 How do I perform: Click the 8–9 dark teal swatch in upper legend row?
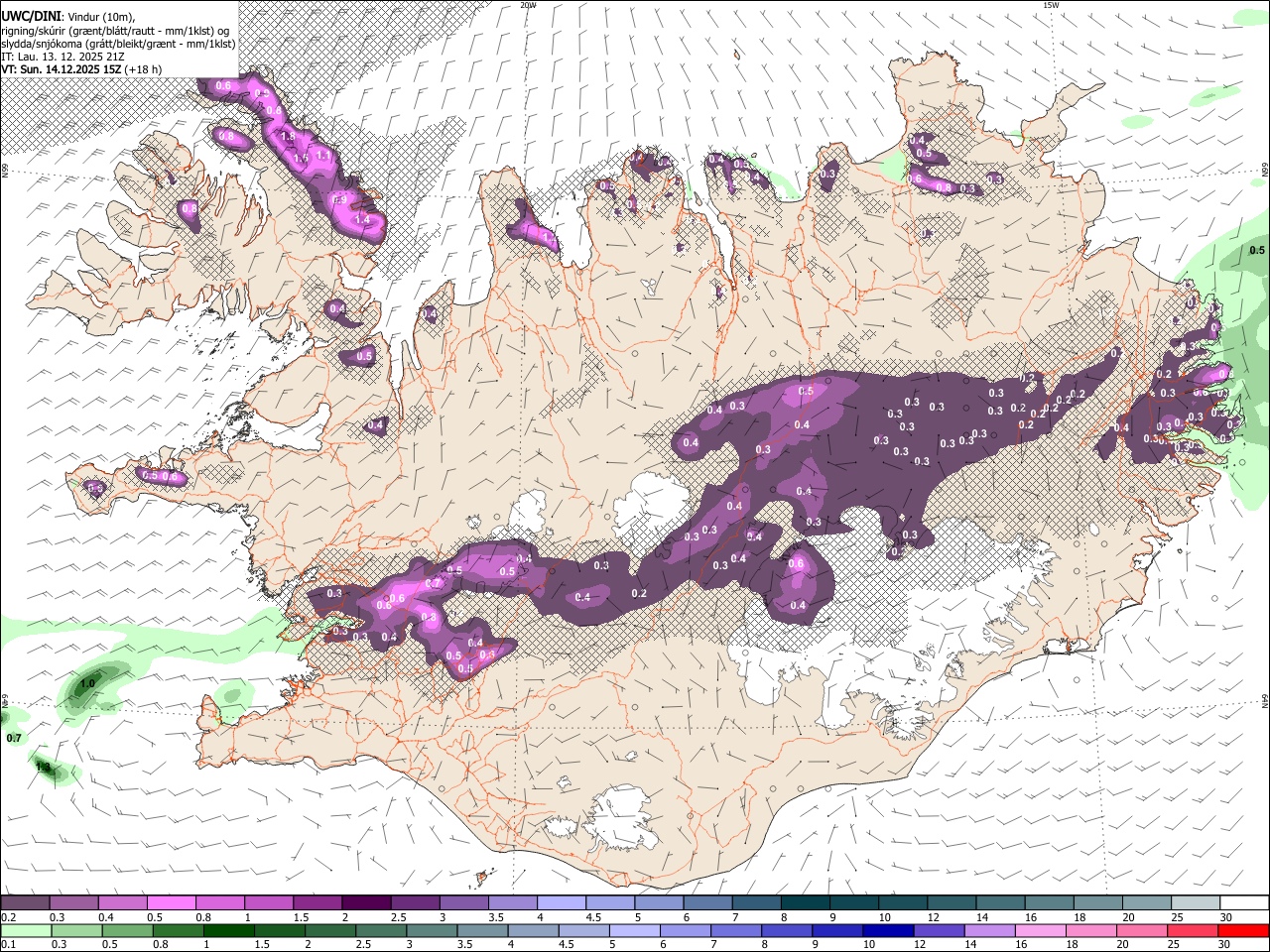806,902
